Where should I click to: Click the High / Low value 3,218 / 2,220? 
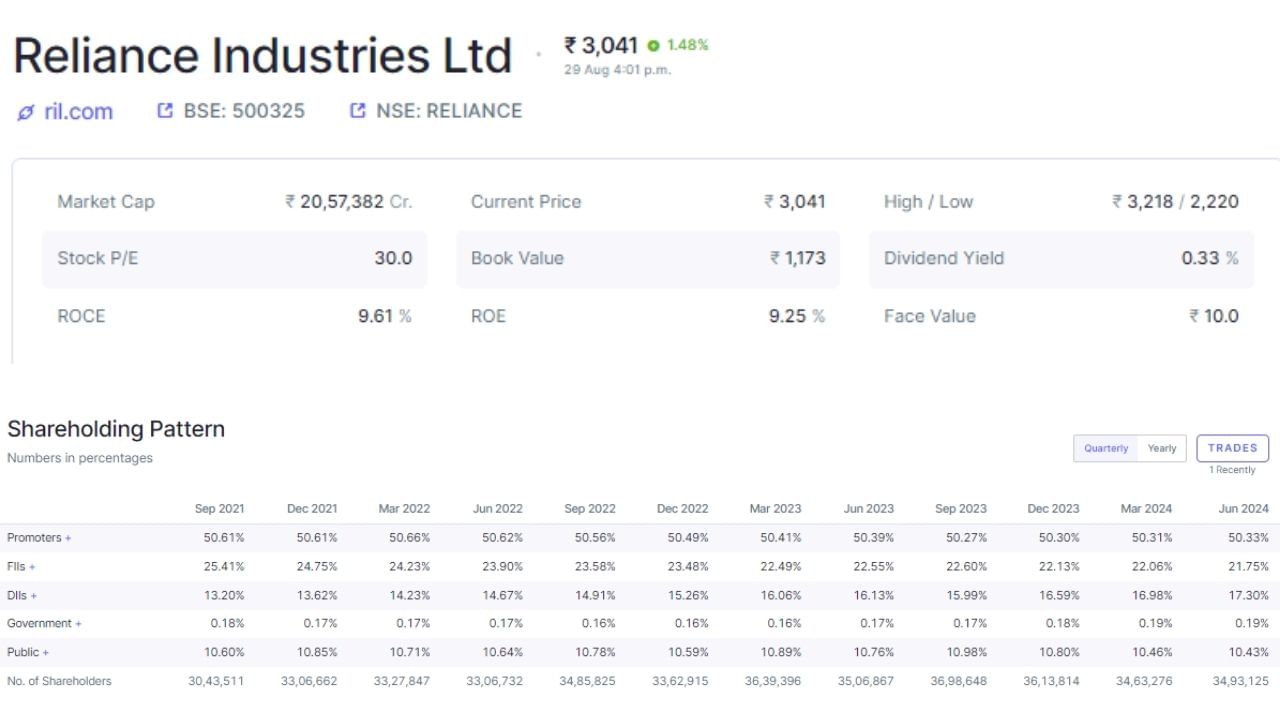pos(1175,201)
